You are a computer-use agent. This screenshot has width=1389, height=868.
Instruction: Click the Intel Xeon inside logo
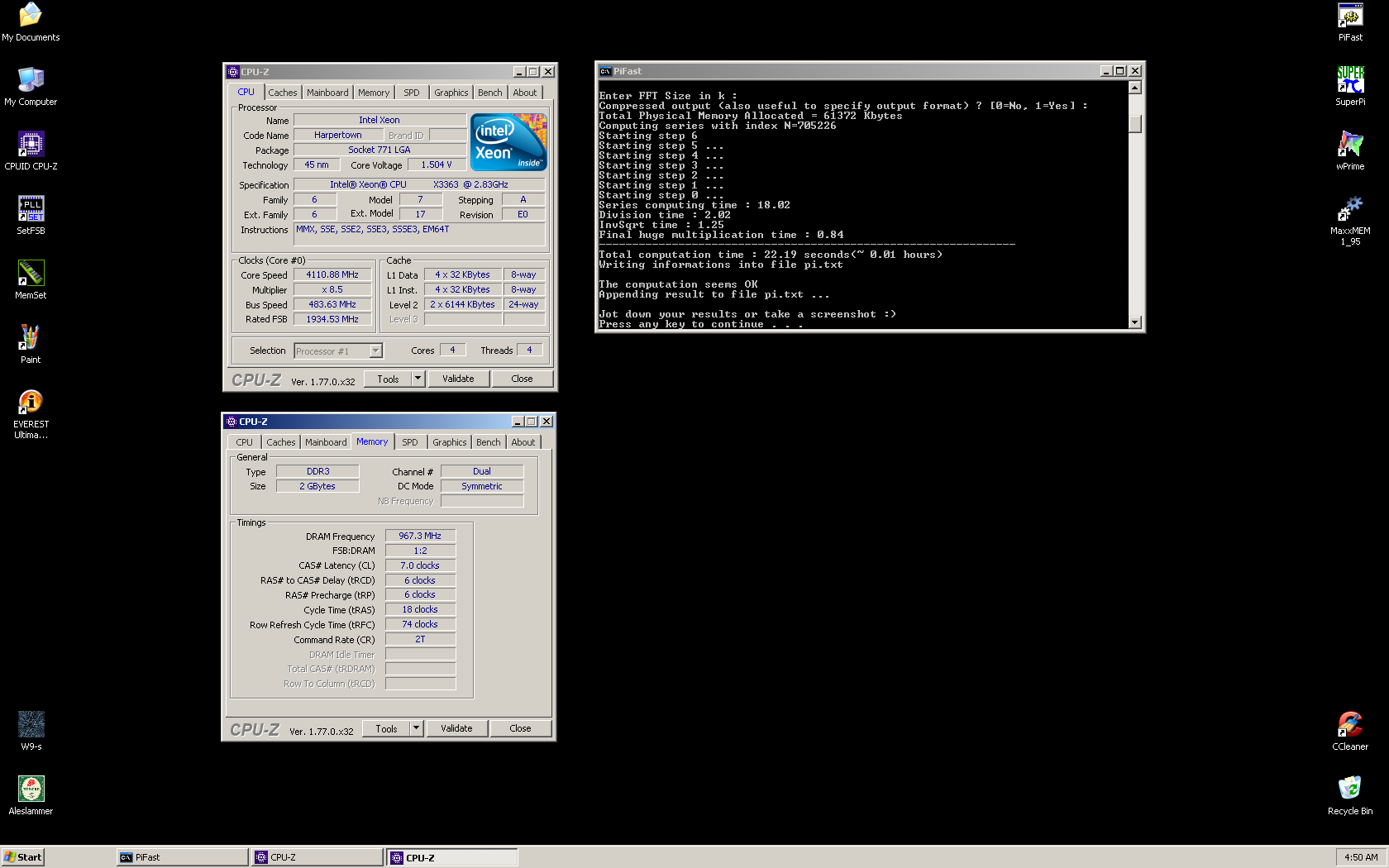(508, 142)
